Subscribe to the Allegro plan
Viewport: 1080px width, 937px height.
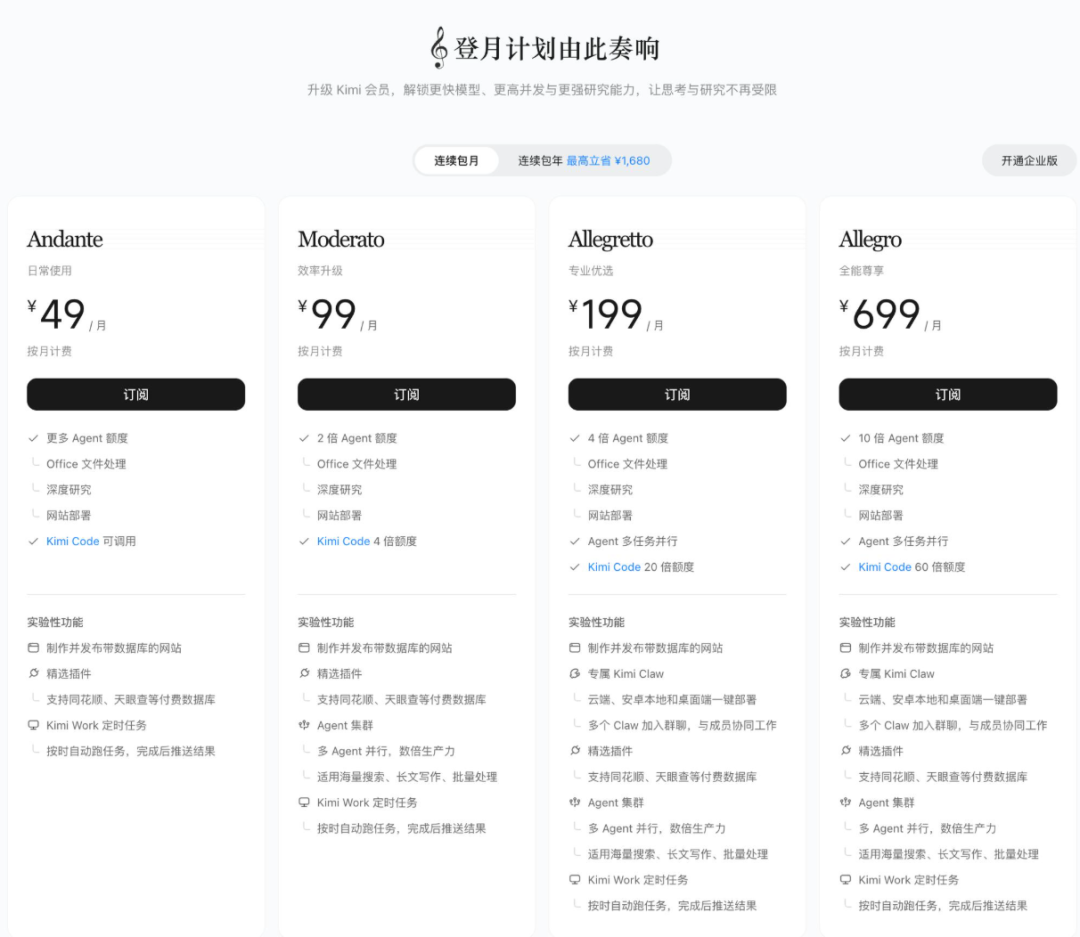(x=948, y=394)
